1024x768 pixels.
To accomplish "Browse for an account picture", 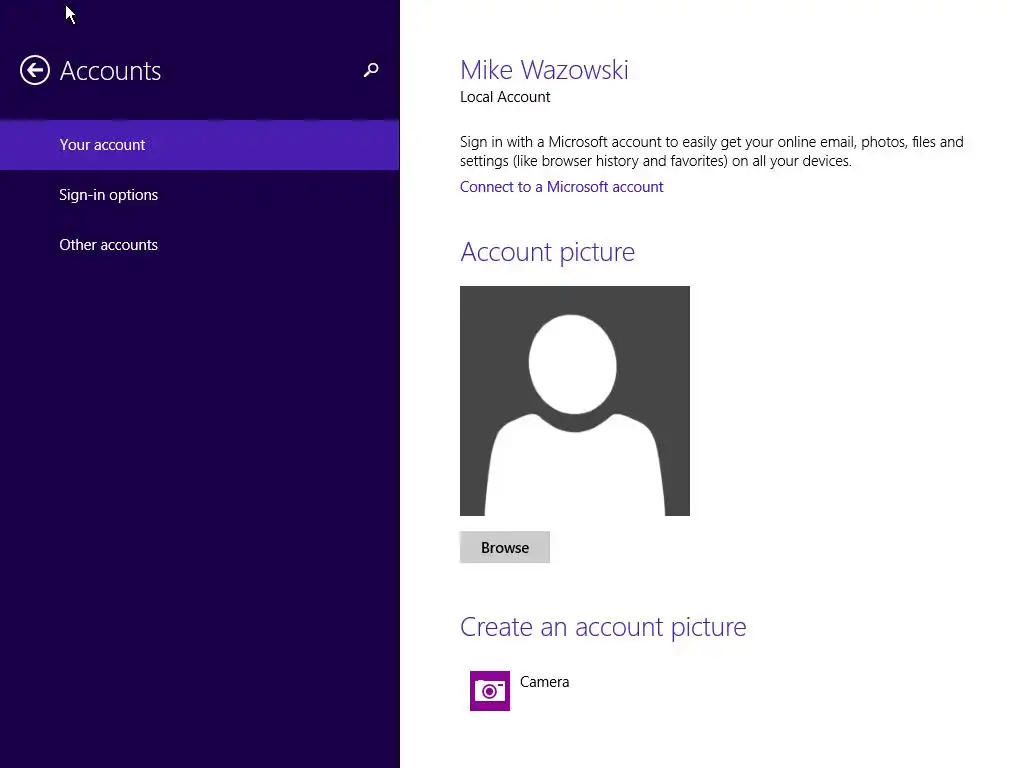I will pos(505,547).
